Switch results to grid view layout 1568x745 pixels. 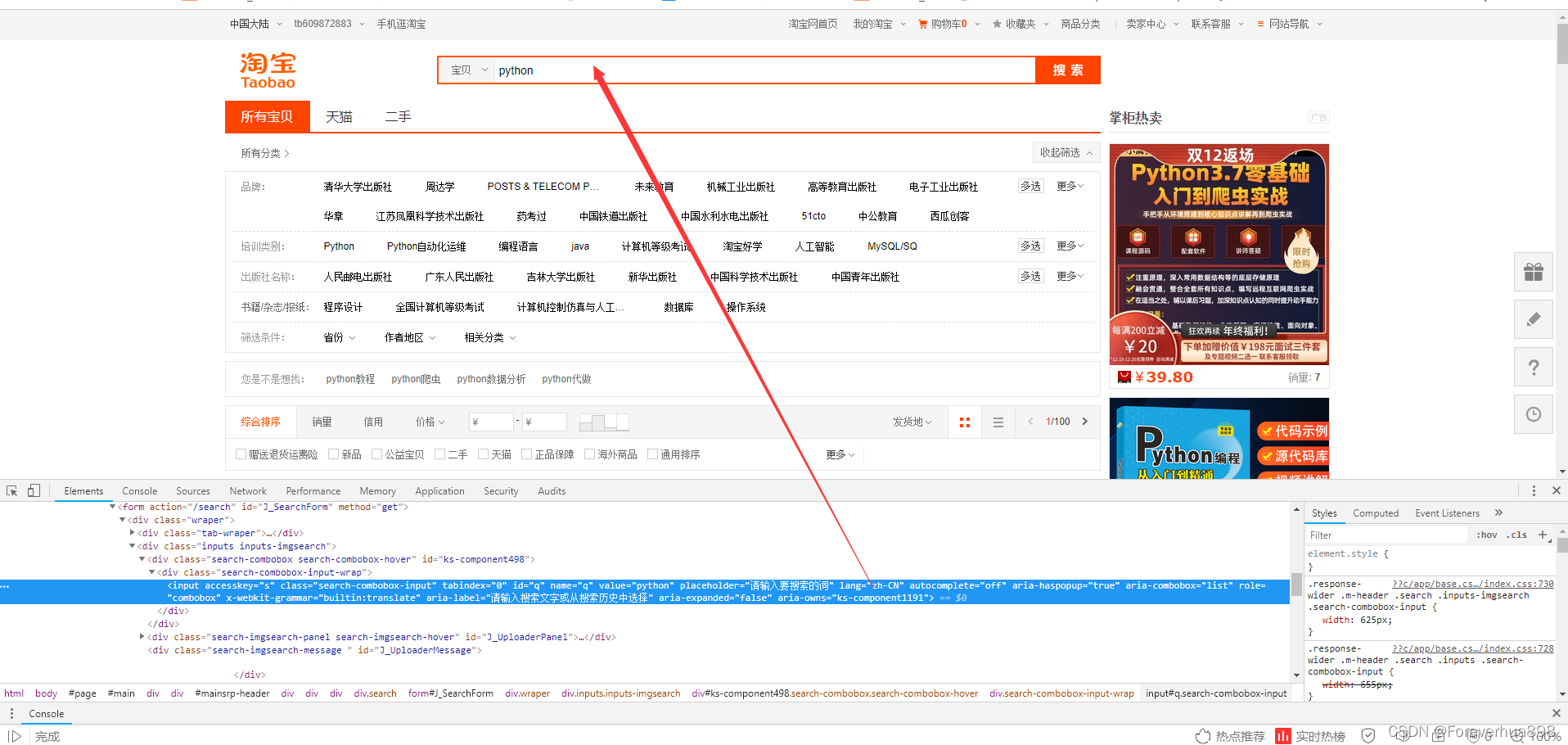click(964, 422)
